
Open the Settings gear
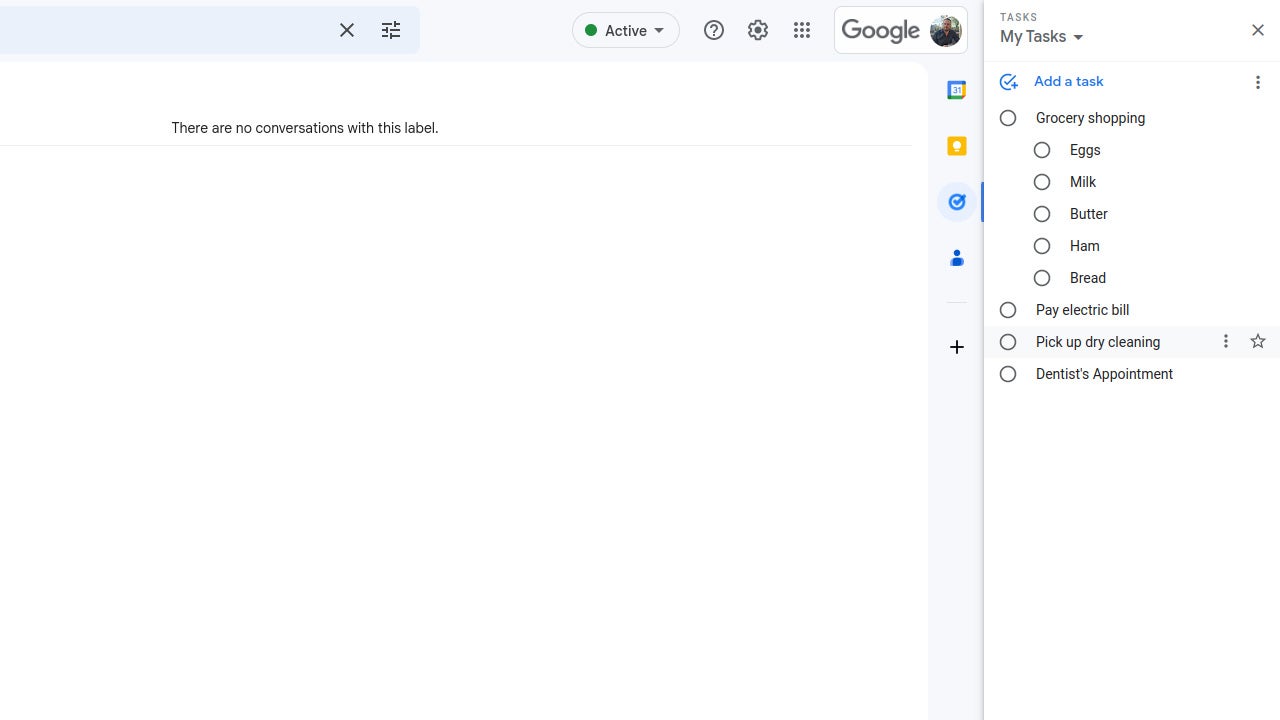point(758,30)
